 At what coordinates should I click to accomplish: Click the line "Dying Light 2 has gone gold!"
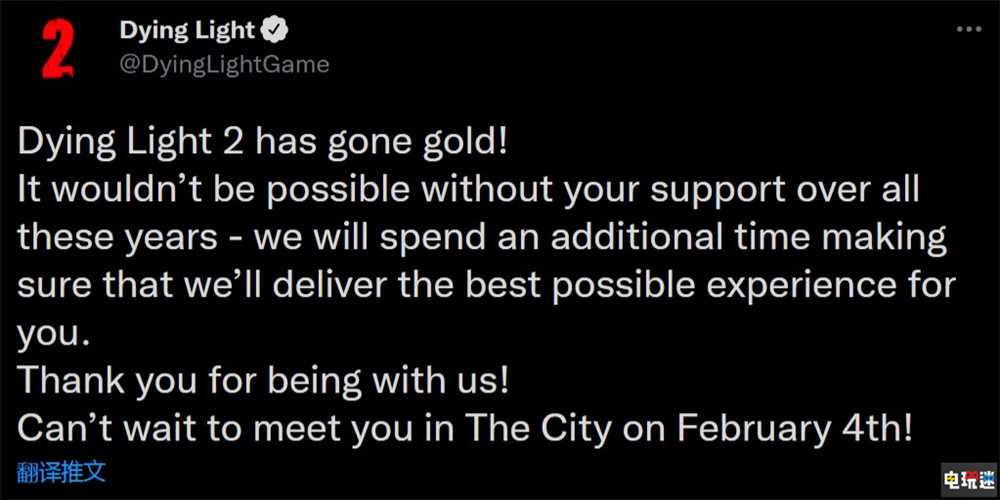[264, 141]
